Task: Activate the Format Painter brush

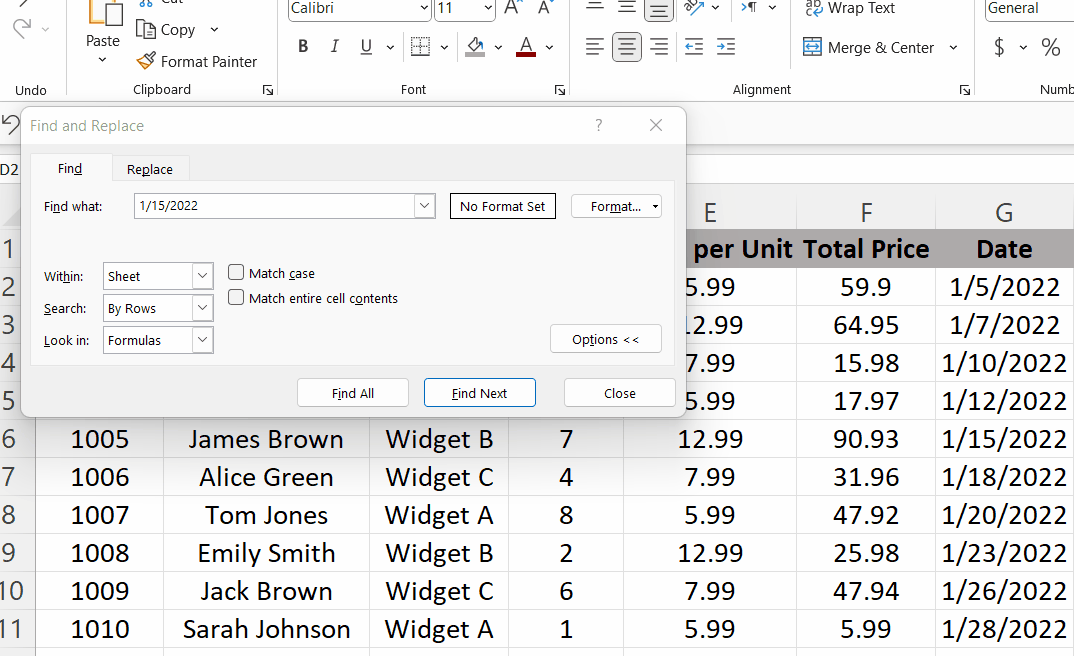Action: click(146, 61)
